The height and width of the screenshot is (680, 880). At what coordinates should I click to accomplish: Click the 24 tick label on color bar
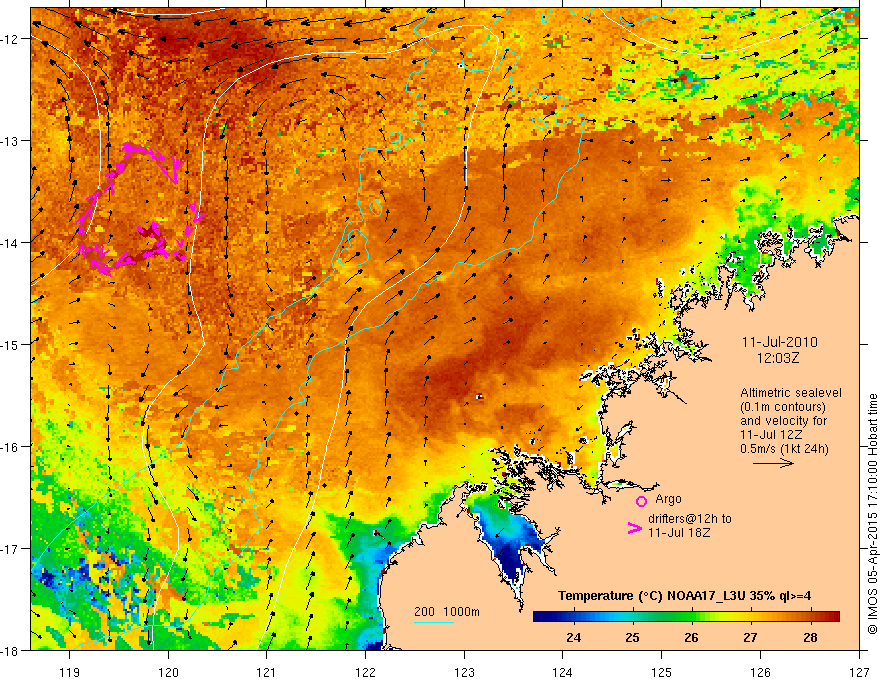tap(574, 637)
